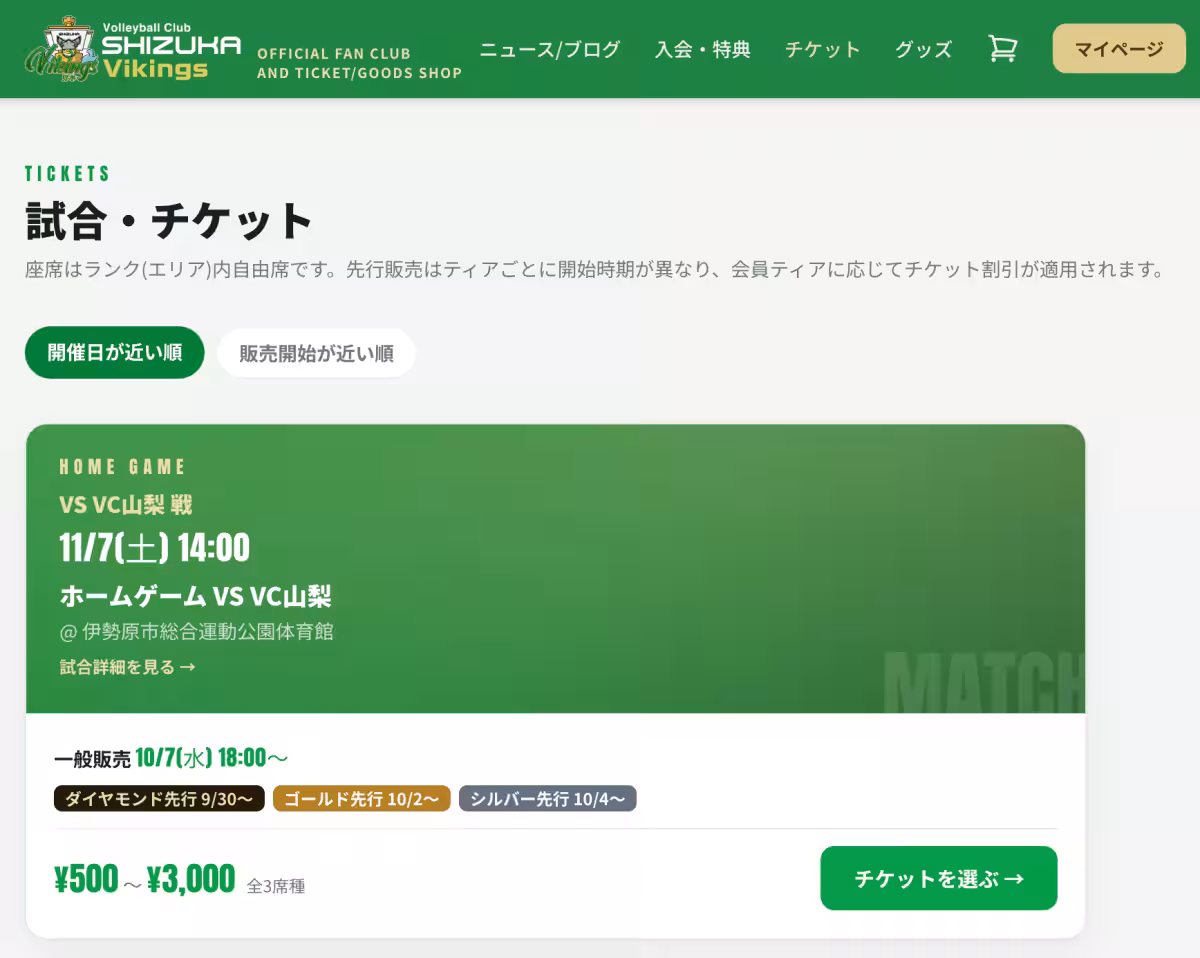Click the マイページ button
This screenshot has height=958, width=1200.
tap(1119, 49)
